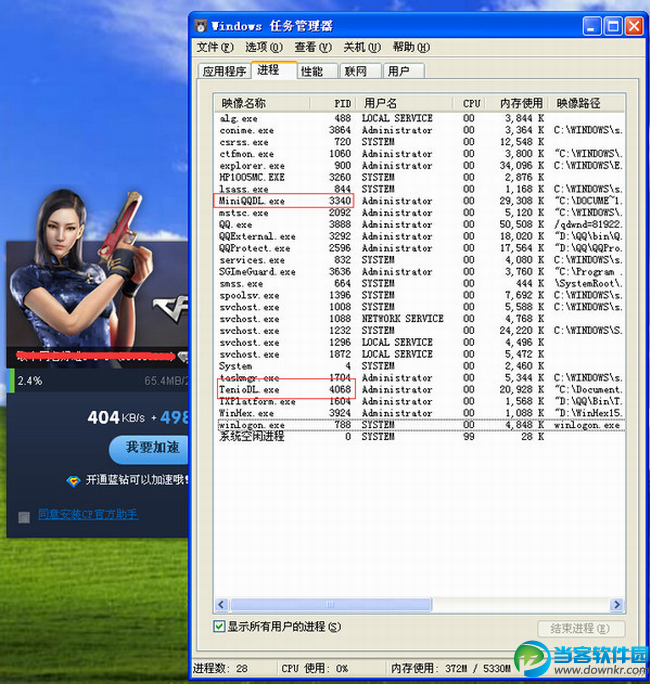Select the TXPlatform.exe process row
This screenshot has width=650, height=684.
420,401
